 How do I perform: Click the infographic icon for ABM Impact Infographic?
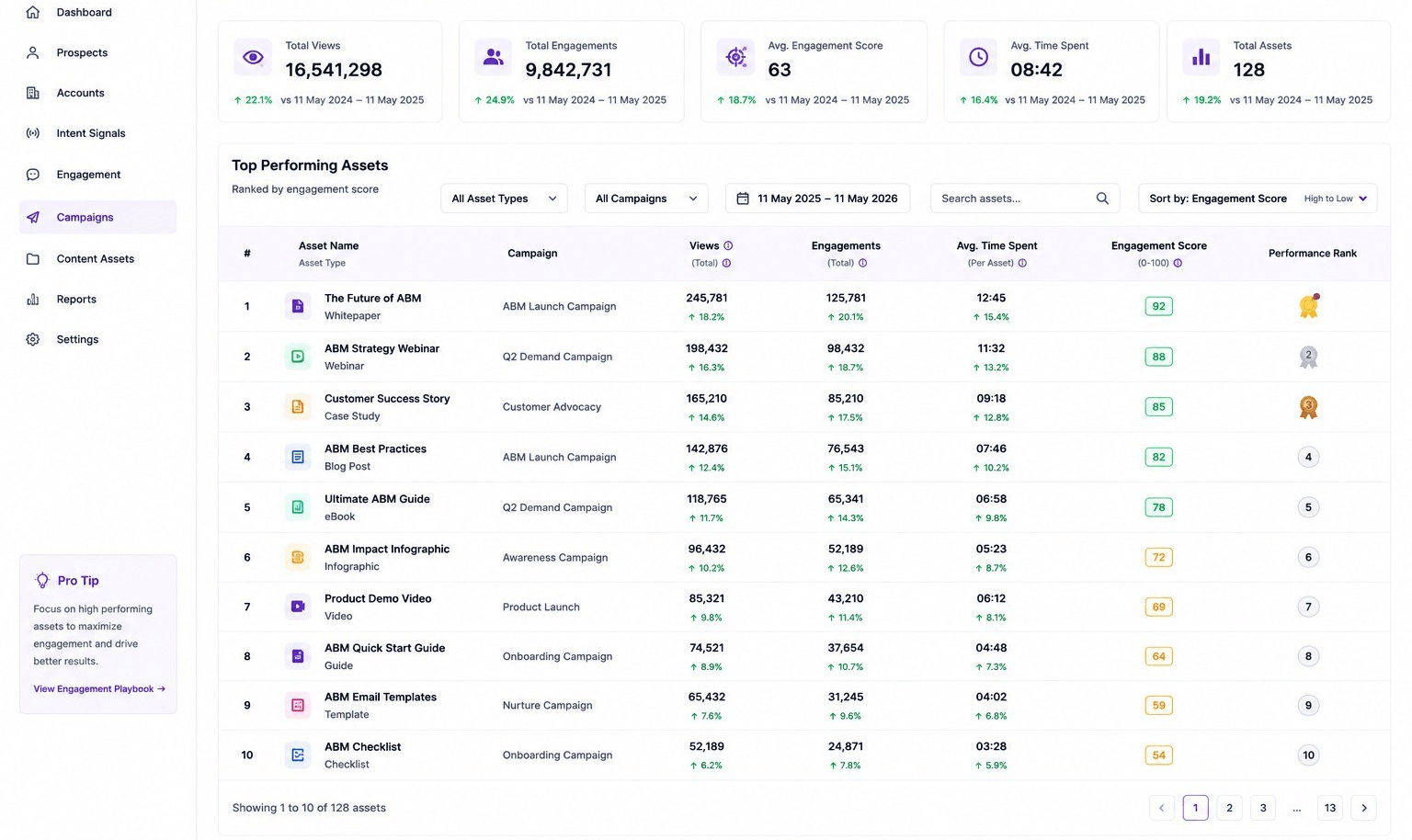tap(298, 557)
